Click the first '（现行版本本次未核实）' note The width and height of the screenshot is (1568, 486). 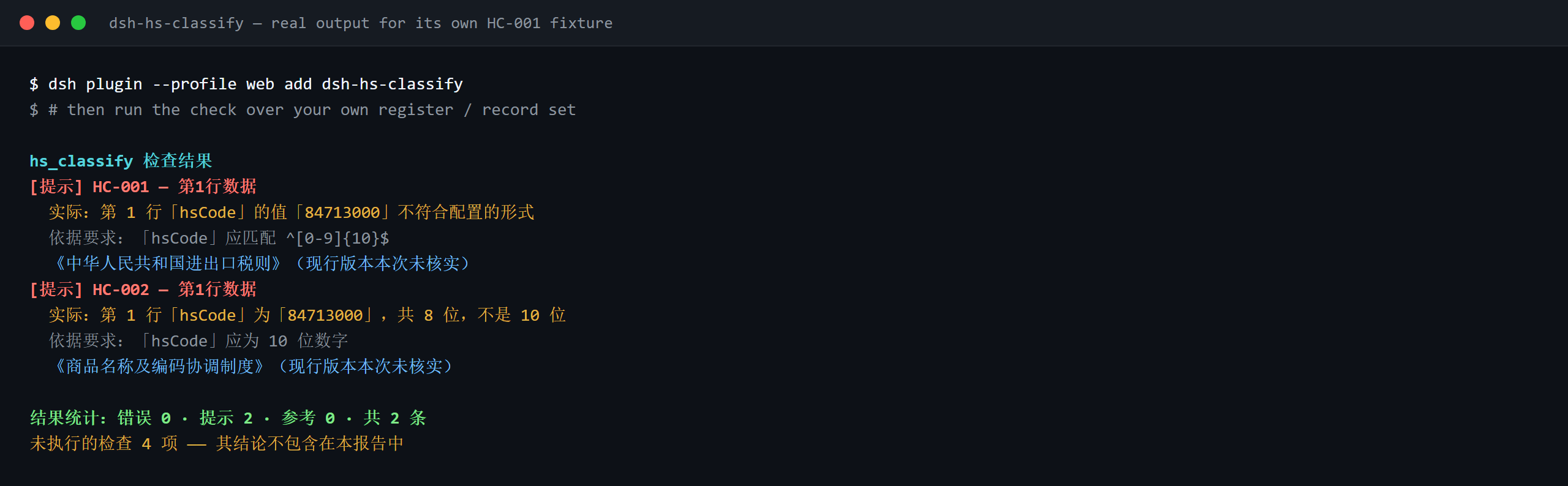coord(382,264)
